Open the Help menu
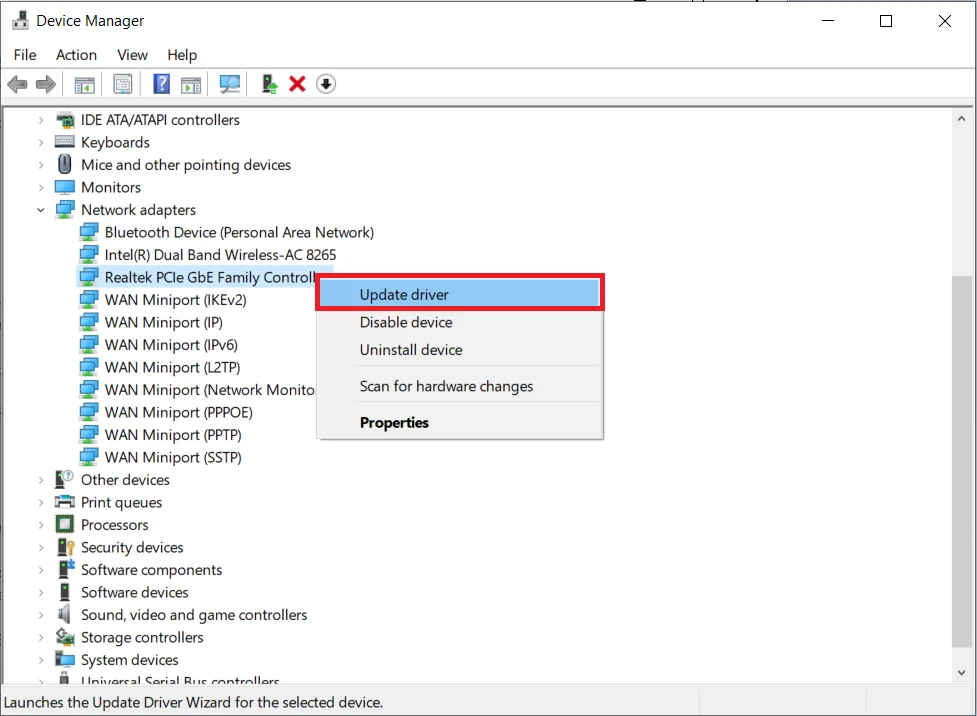977x716 pixels. 182,55
